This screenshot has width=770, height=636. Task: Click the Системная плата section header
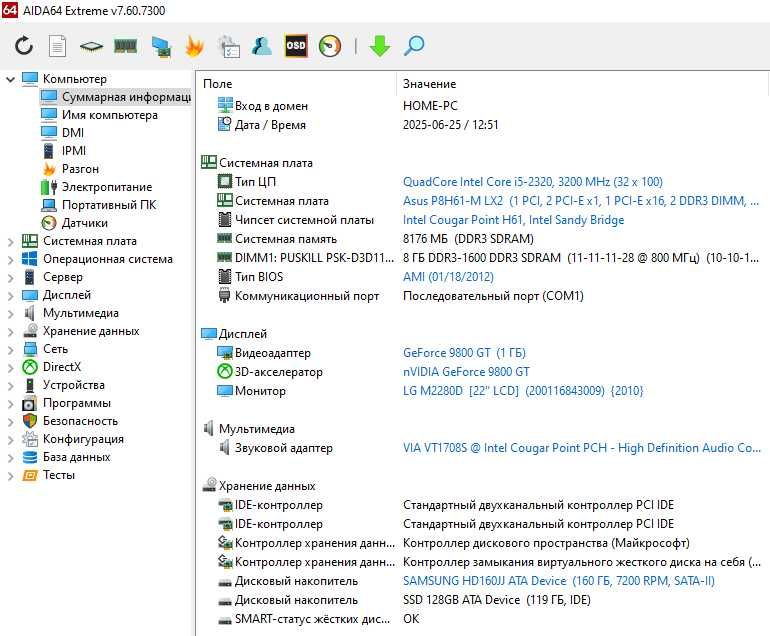(x=256, y=163)
